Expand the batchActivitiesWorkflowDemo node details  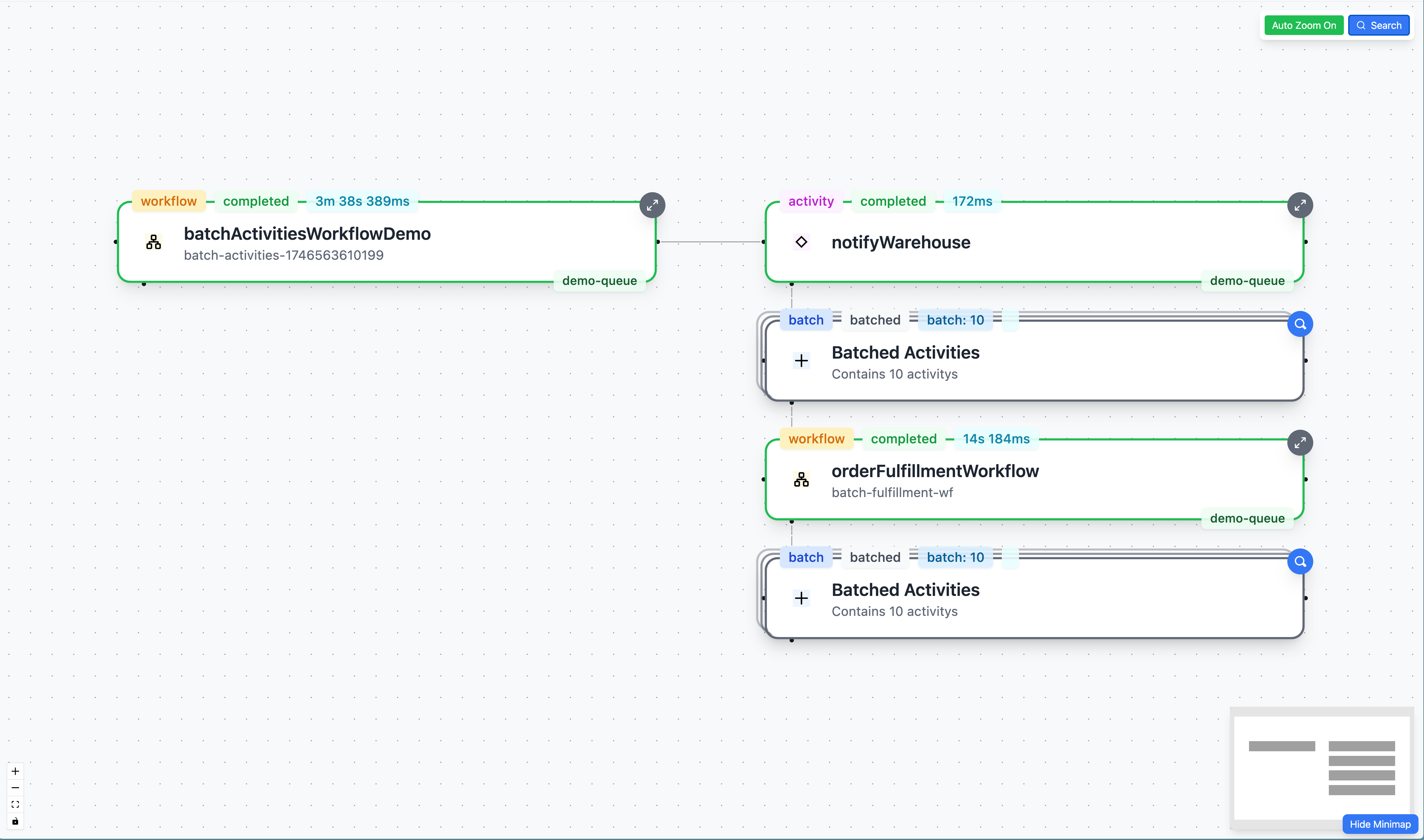click(652, 205)
